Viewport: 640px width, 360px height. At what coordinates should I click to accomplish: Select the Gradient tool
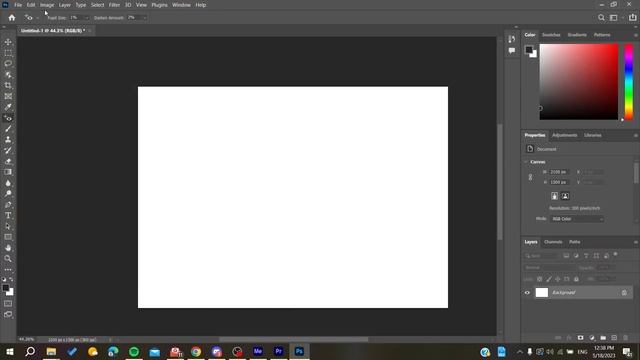[8, 172]
